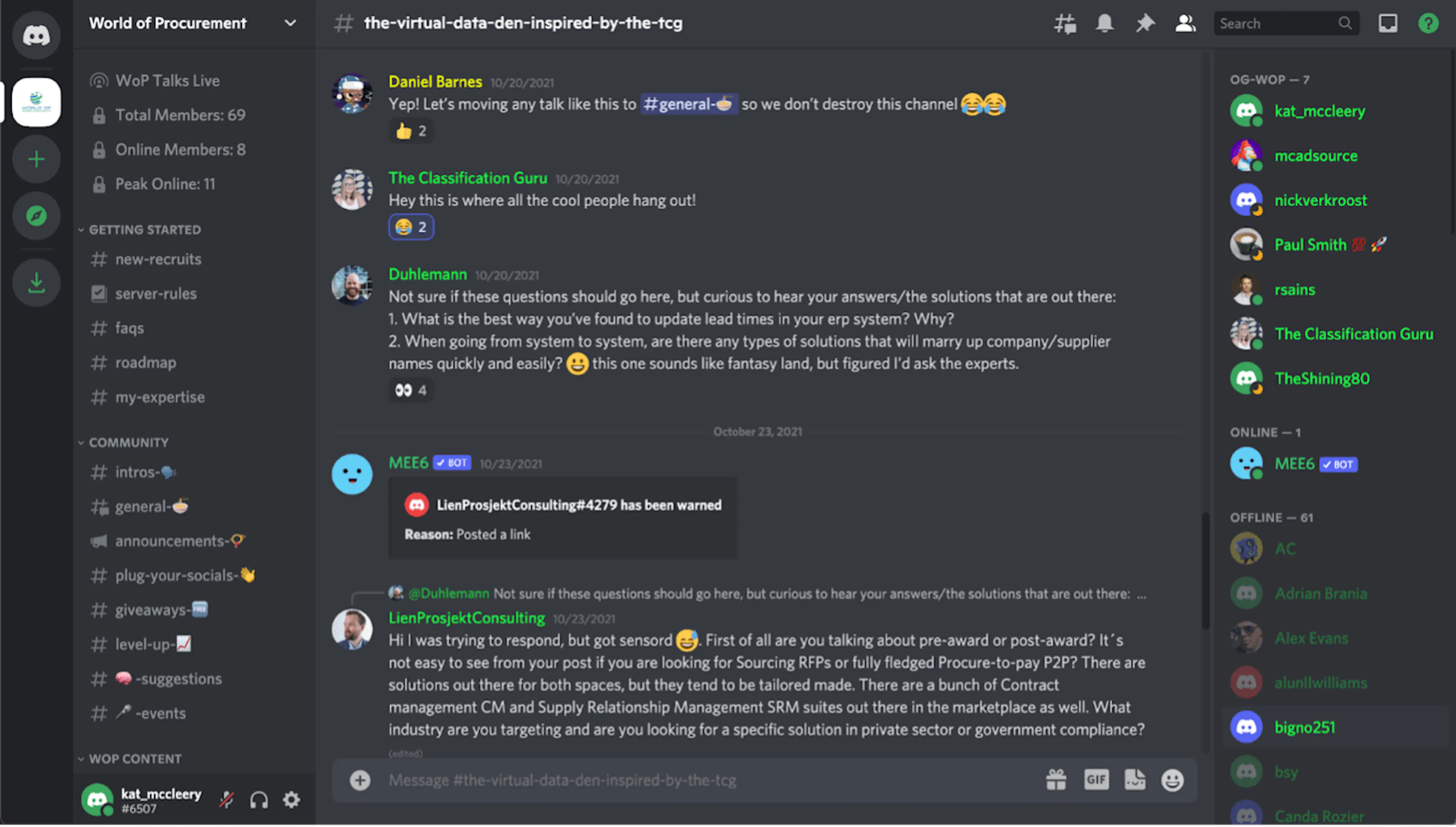Image resolution: width=1456 pixels, height=827 pixels.
Task: Open the GIF picker
Action: point(1096,780)
